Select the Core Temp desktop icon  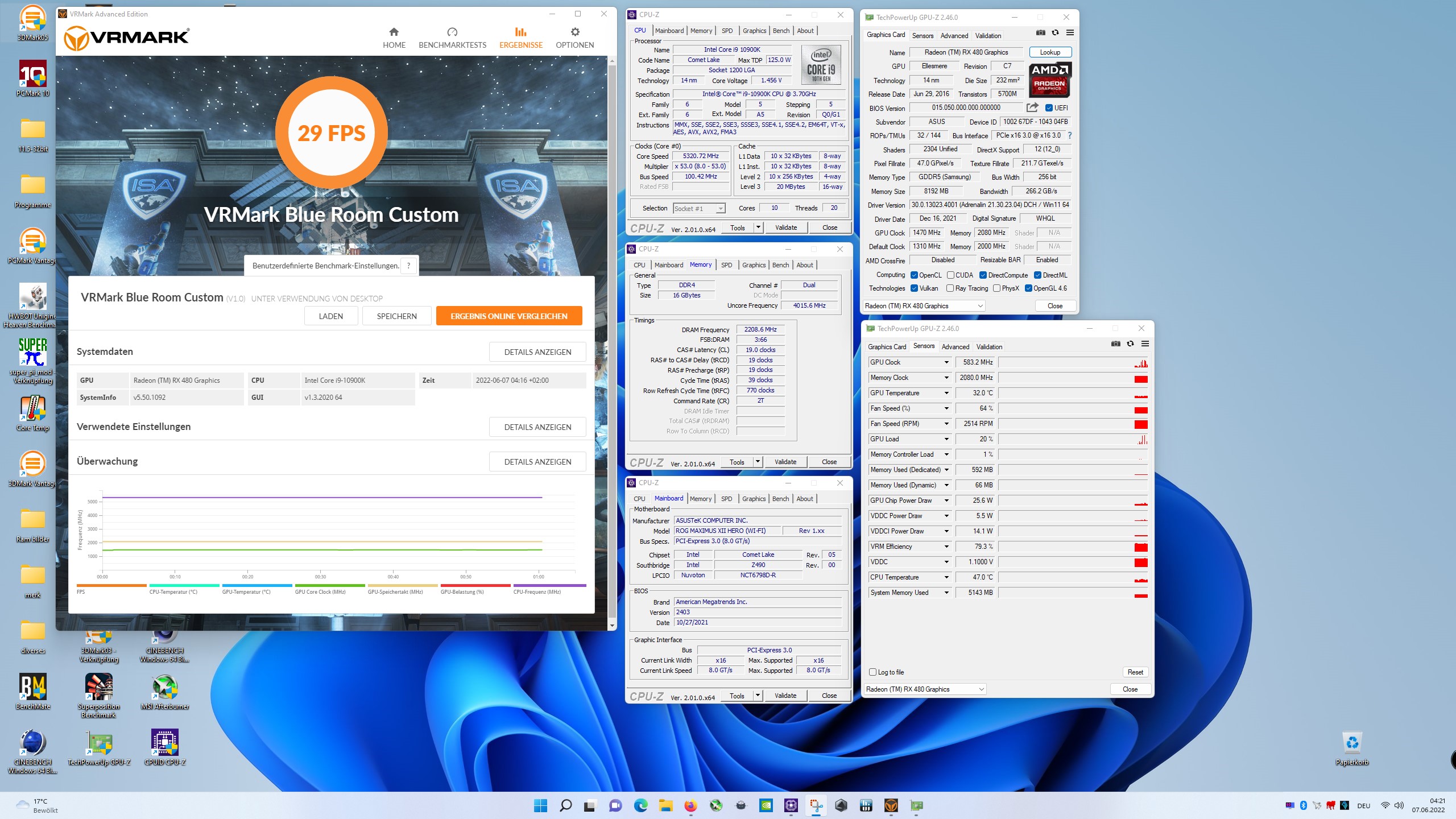pos(32,413)
